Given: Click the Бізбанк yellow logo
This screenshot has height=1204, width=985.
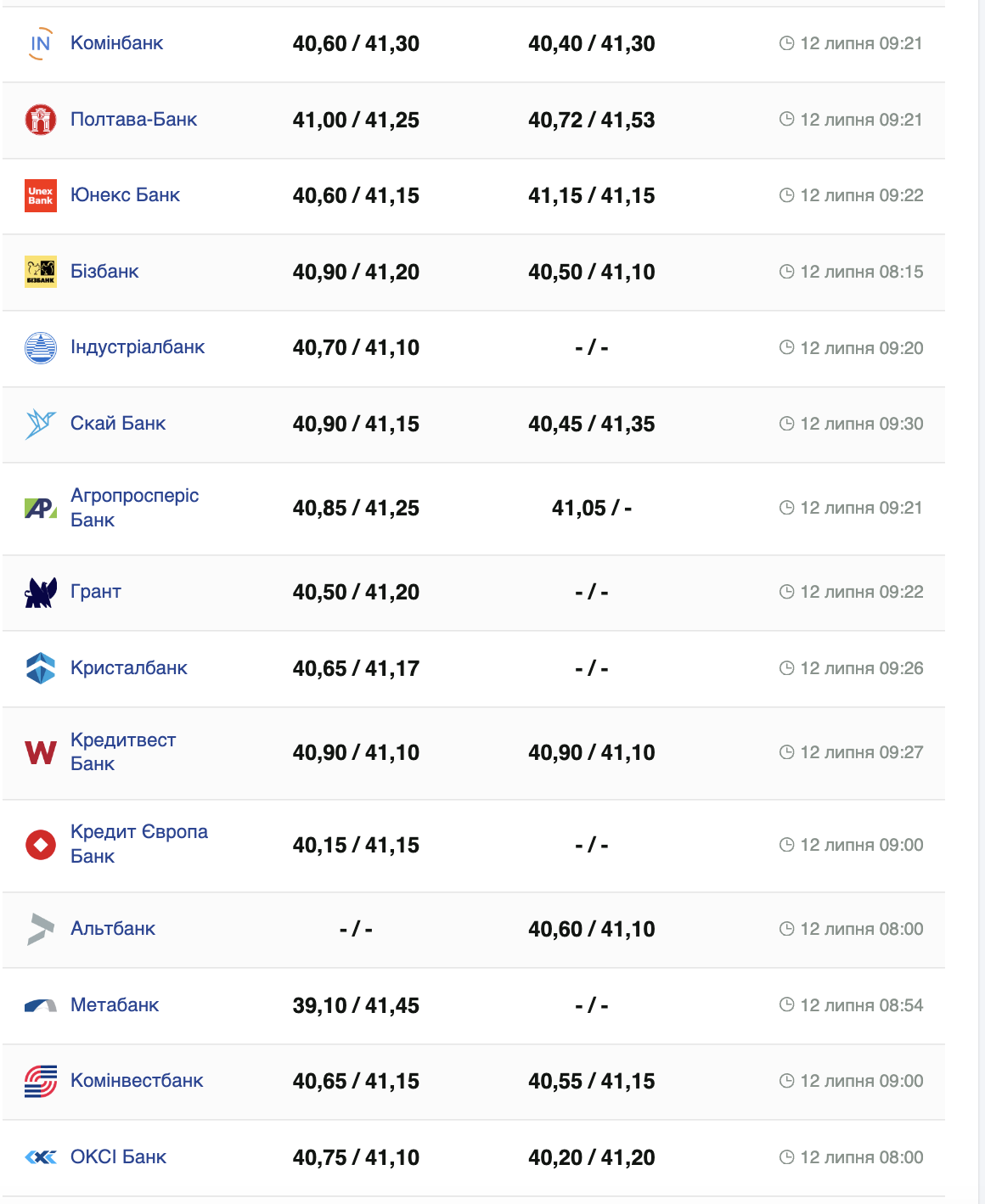Looking at the screenshot, I should tap(40, 272).
